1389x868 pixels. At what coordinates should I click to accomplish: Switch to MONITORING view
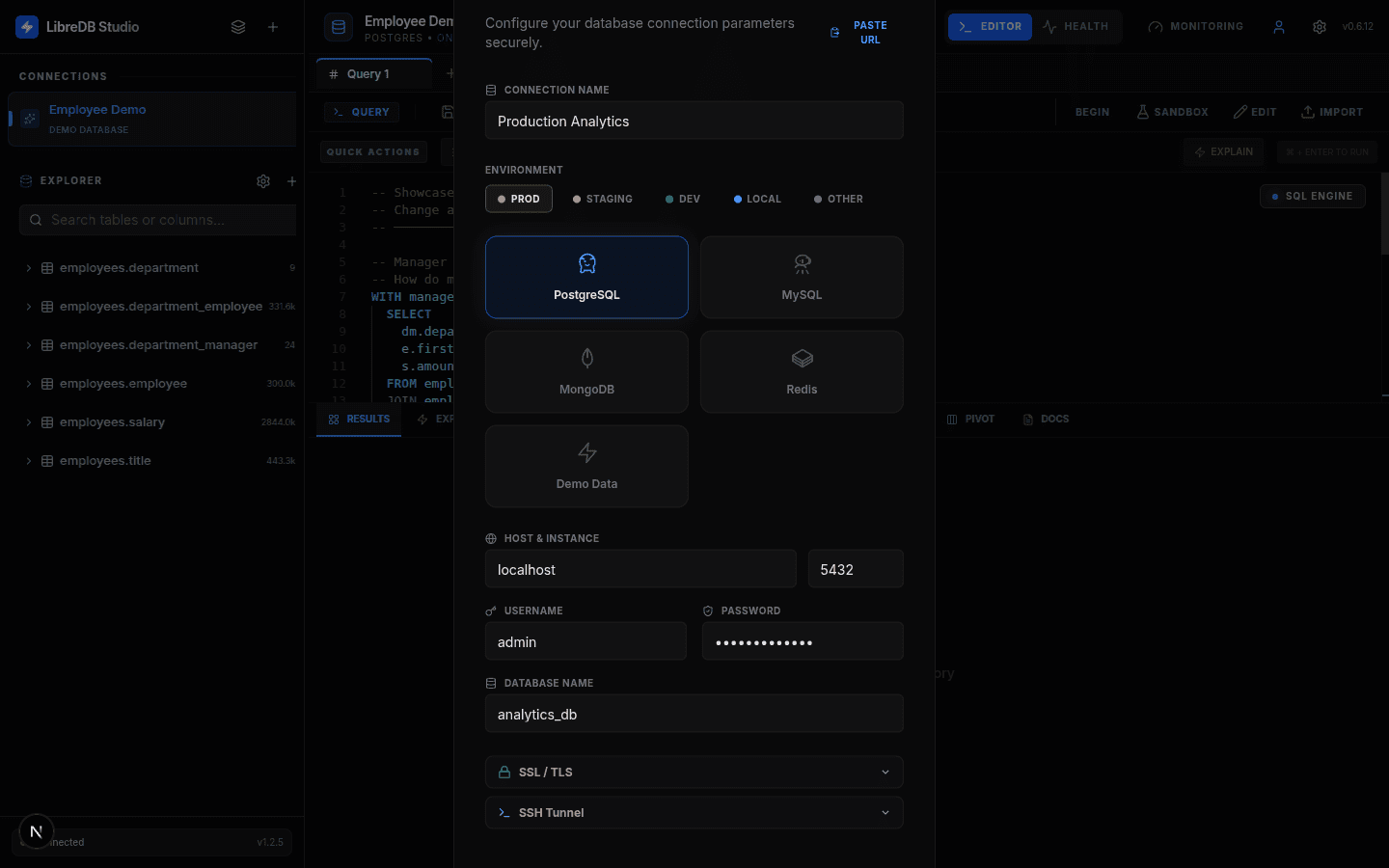1195,27
